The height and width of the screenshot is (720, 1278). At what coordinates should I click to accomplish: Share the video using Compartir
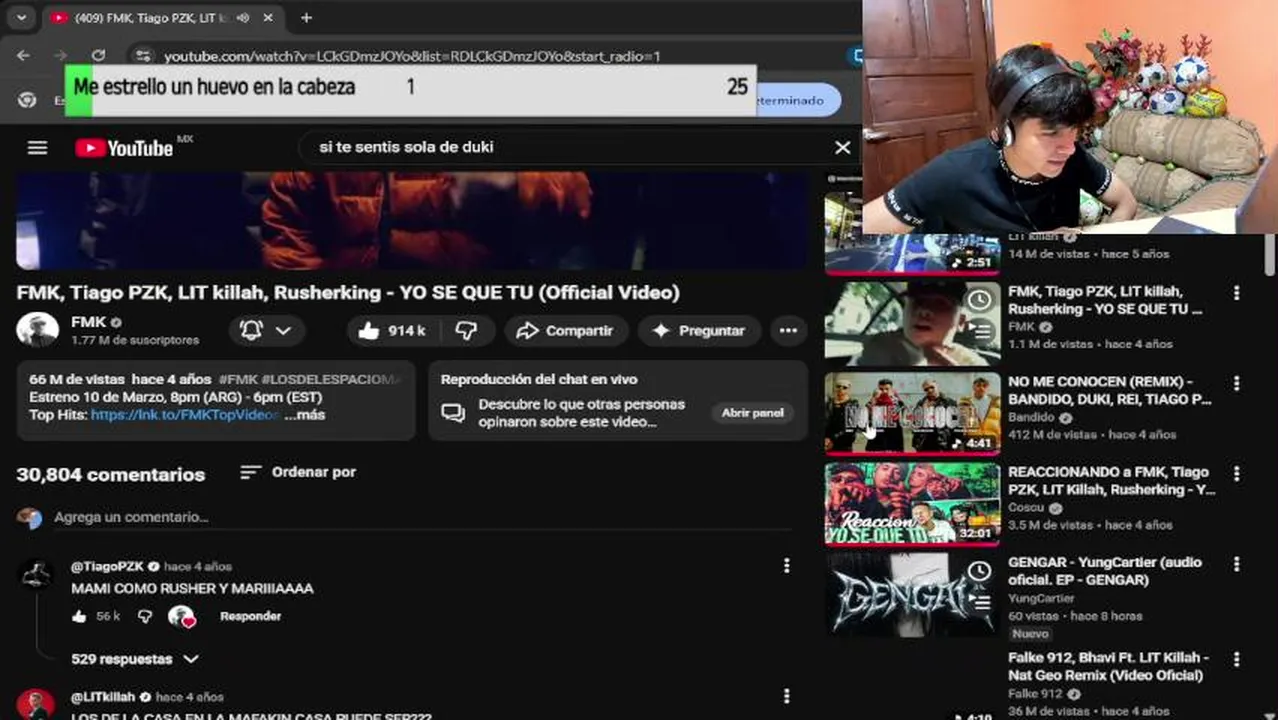[565, 330]
